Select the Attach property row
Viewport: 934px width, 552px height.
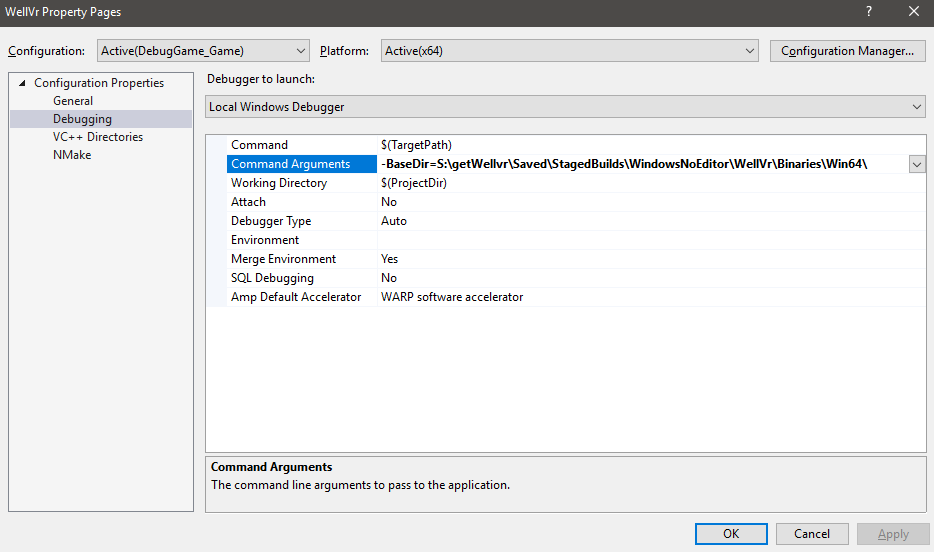(x=248, y=202)
